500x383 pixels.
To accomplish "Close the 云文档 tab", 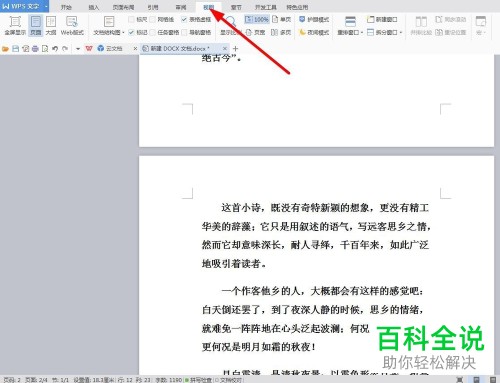I will click(135, 49).
